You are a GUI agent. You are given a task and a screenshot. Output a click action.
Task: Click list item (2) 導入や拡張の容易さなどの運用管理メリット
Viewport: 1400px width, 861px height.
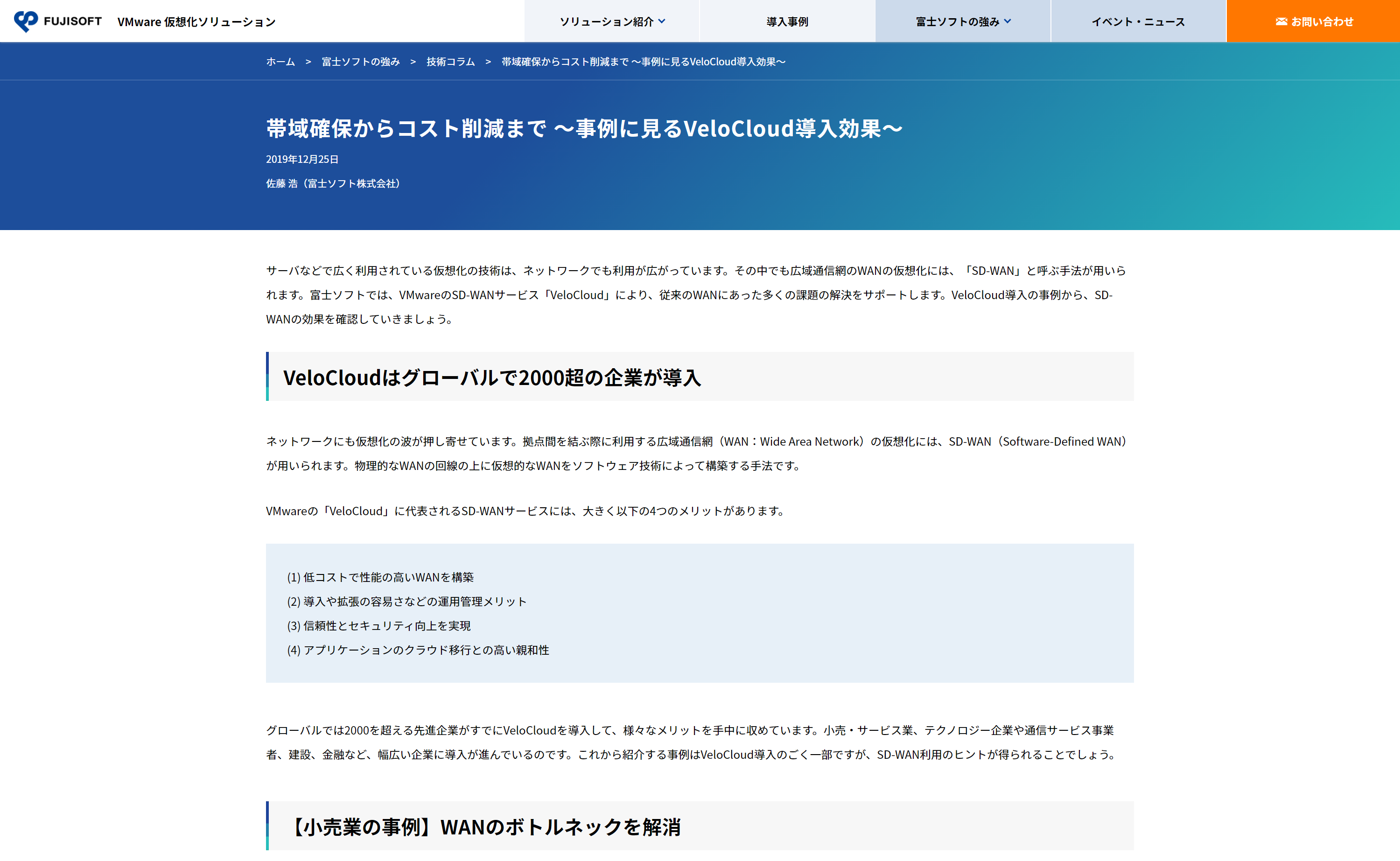pos(407,602)
